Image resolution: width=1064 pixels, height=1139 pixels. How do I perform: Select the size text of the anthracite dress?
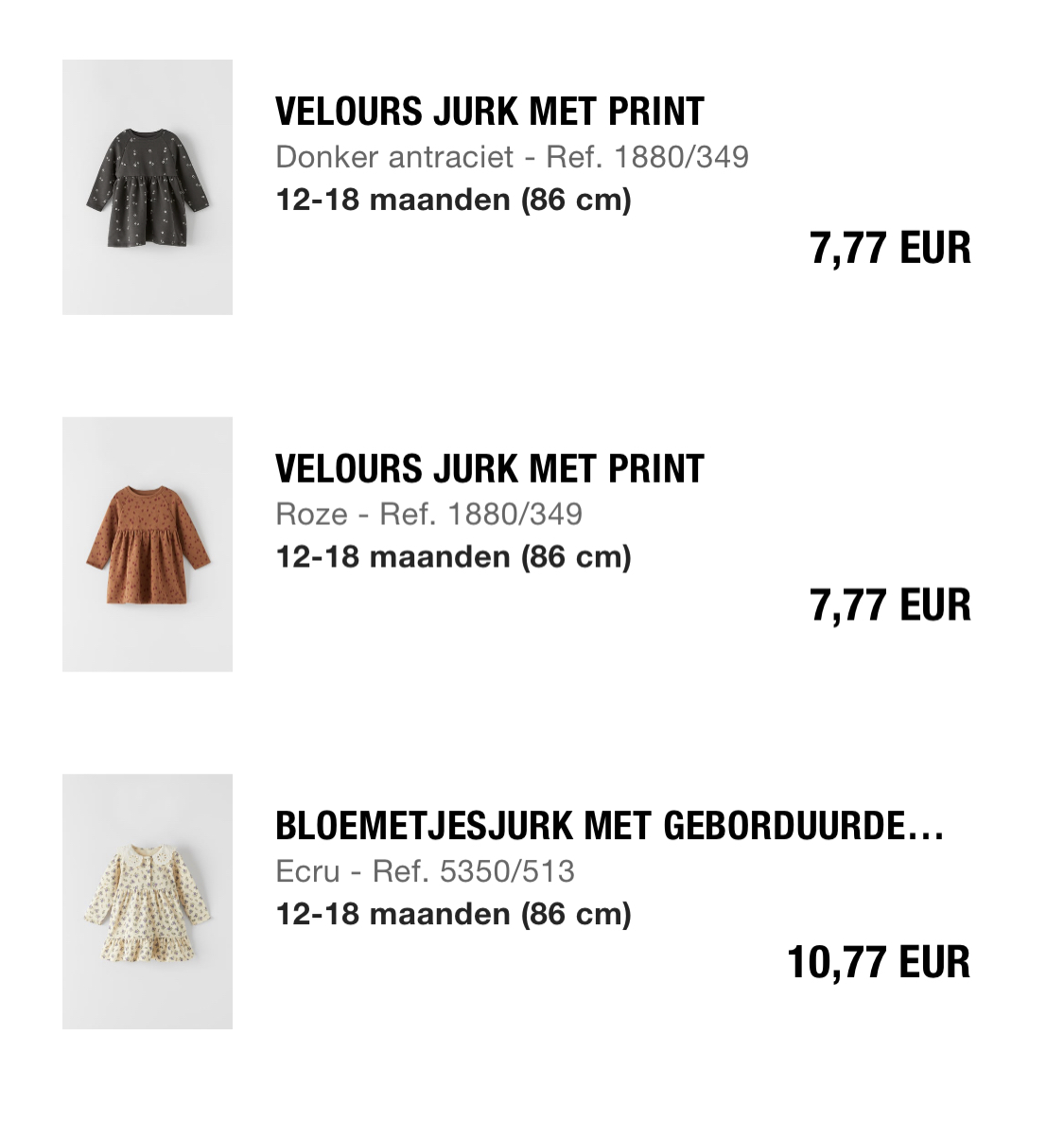tap(453, 200)
